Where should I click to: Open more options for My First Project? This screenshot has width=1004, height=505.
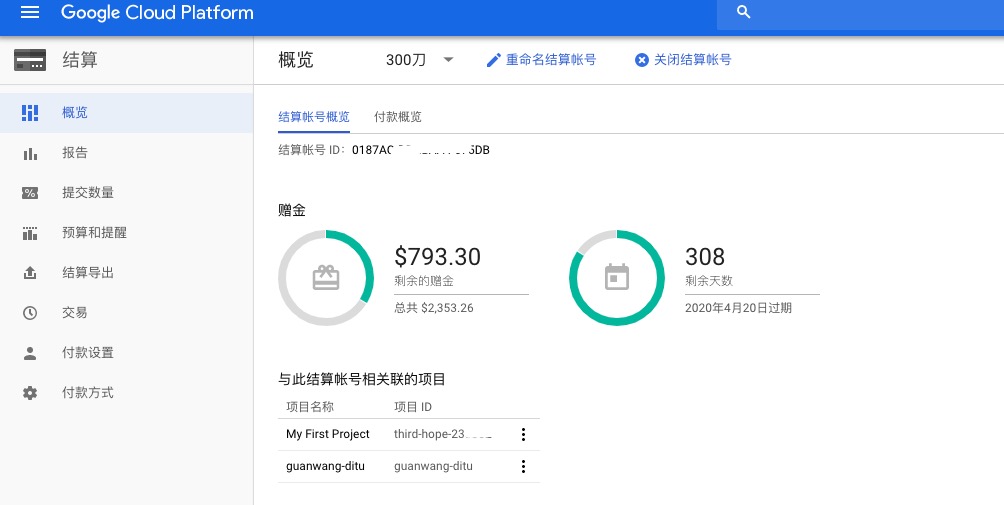click(x=523, y=435)
